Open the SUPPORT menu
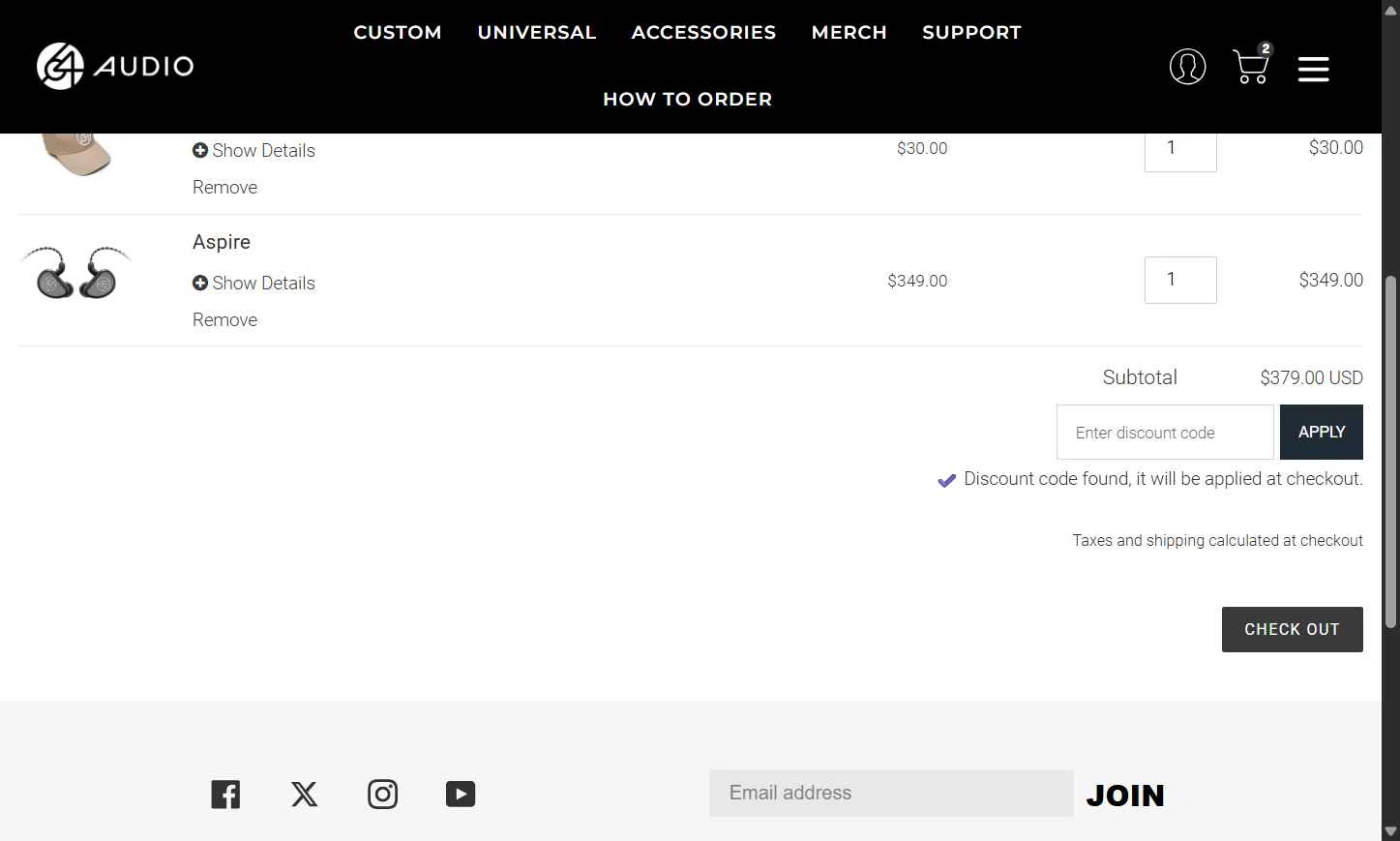Viewport: 1400px width, 841px height. click(x=971, y=32)
